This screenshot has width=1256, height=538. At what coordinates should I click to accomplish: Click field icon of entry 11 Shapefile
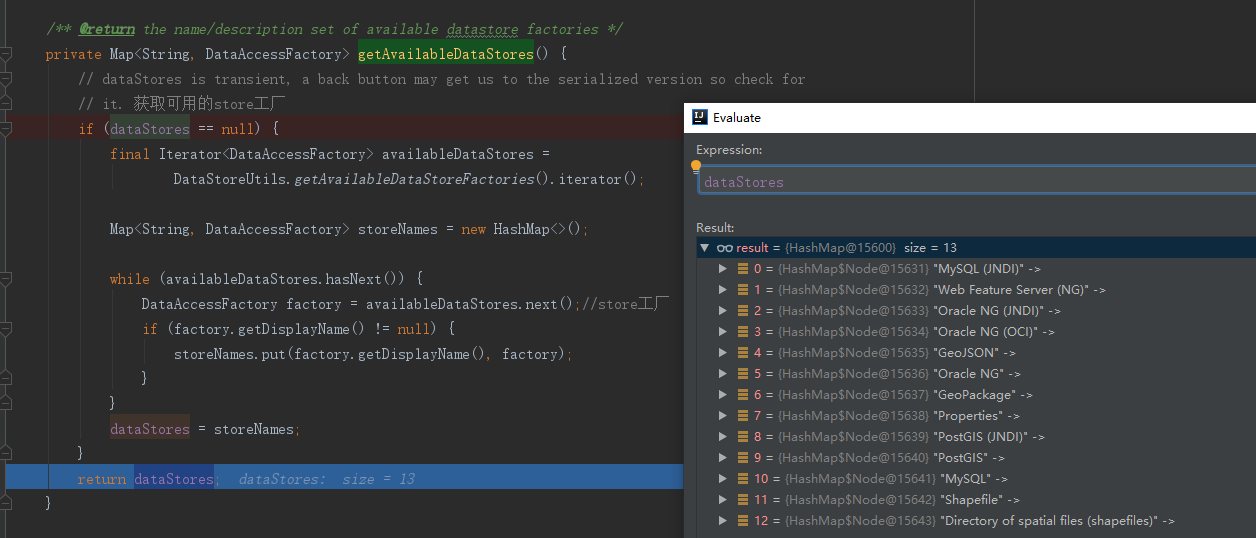pos(743,499)
